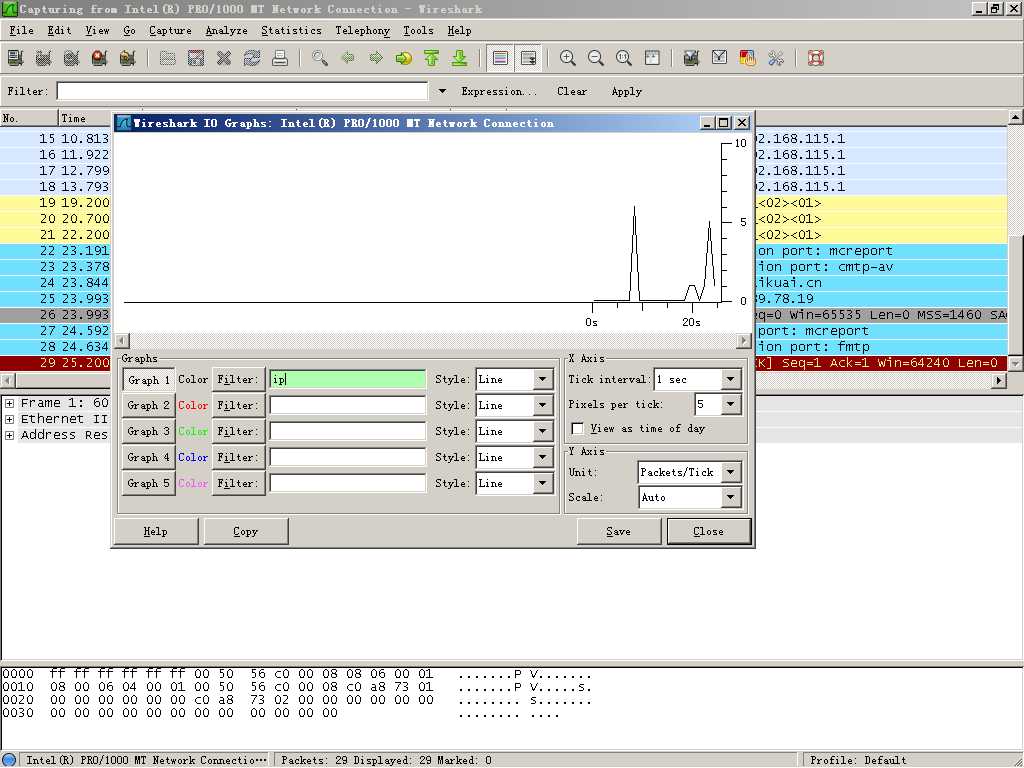Start a new live capture icon

coord(72,58)
